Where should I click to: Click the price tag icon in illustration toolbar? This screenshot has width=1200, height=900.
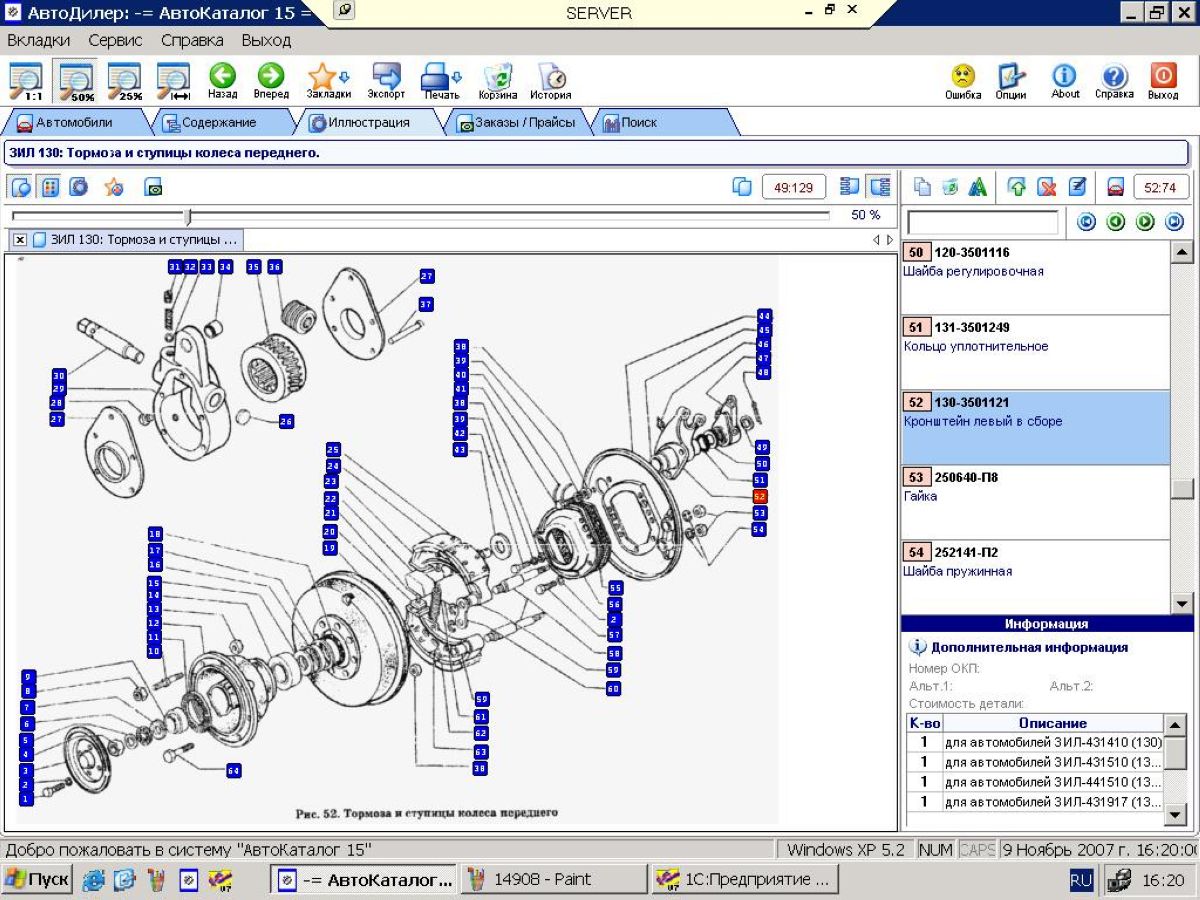[153, 187]
